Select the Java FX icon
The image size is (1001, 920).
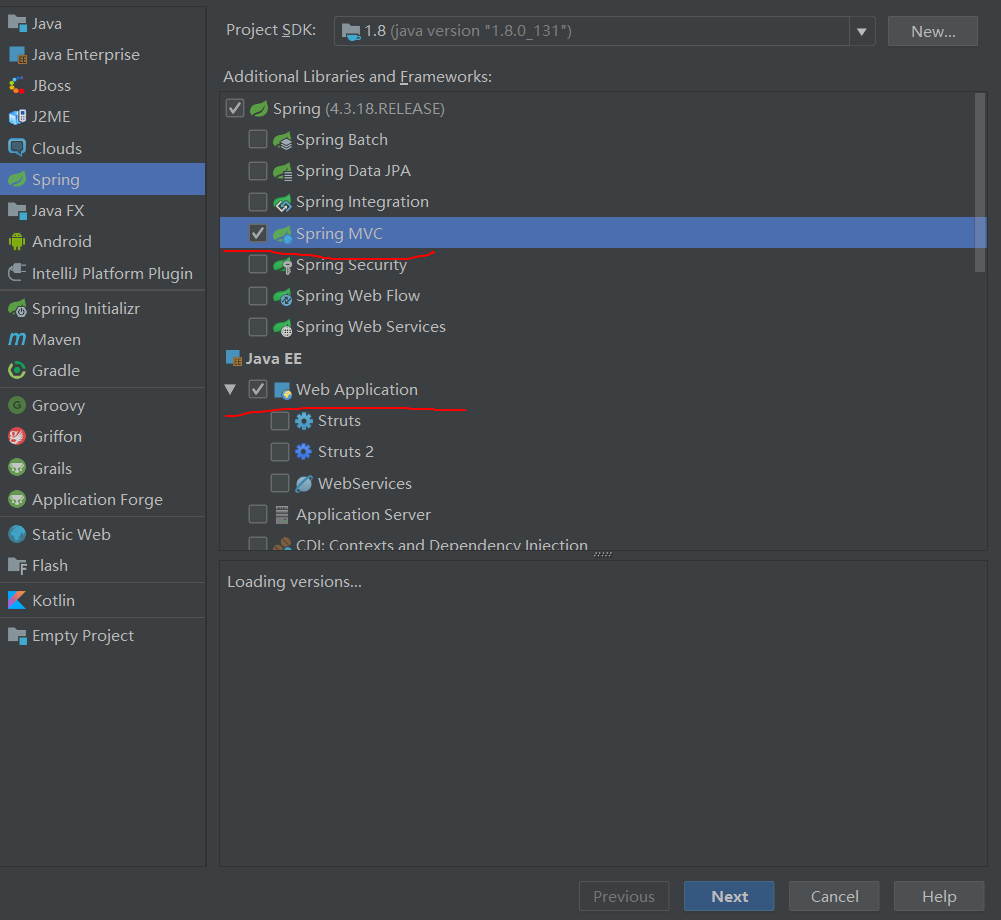[x=17, y=211]
